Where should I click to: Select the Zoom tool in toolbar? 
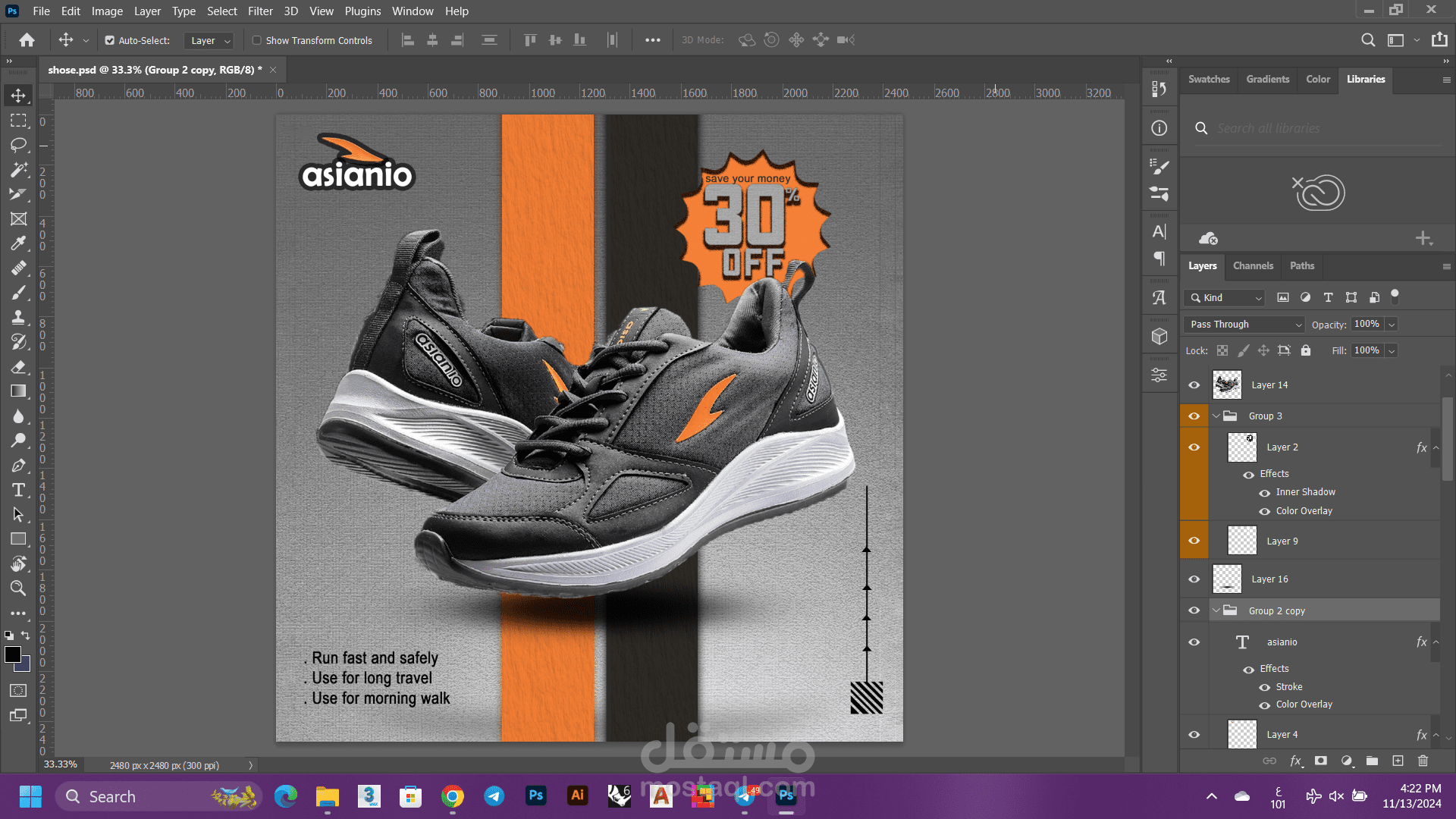point(18,588)
